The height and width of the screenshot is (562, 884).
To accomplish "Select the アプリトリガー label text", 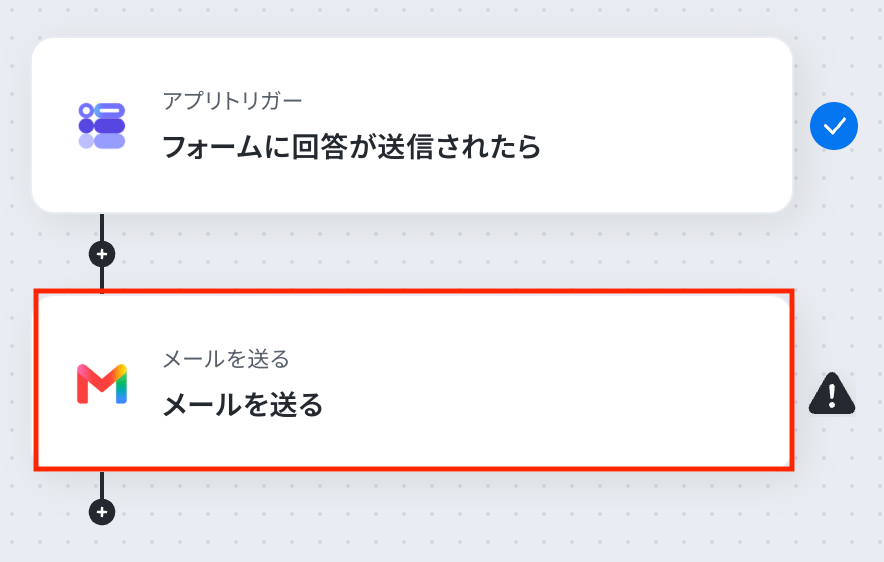I will click(x=232, y=101).
